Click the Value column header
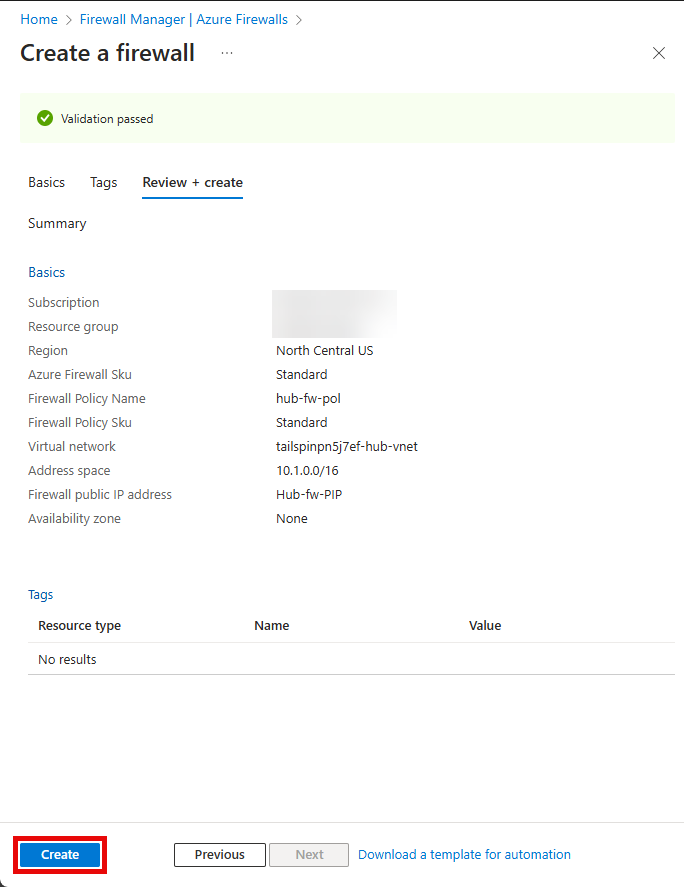This screenshot has width=684, height=887. tap(485, 626)
